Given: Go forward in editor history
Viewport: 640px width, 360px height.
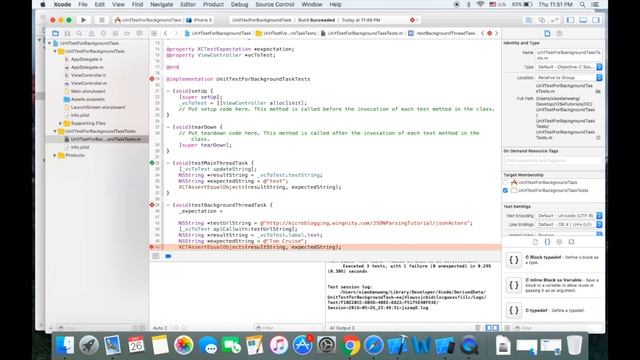Looking at the screenshot, I should [x=176, y=33].
